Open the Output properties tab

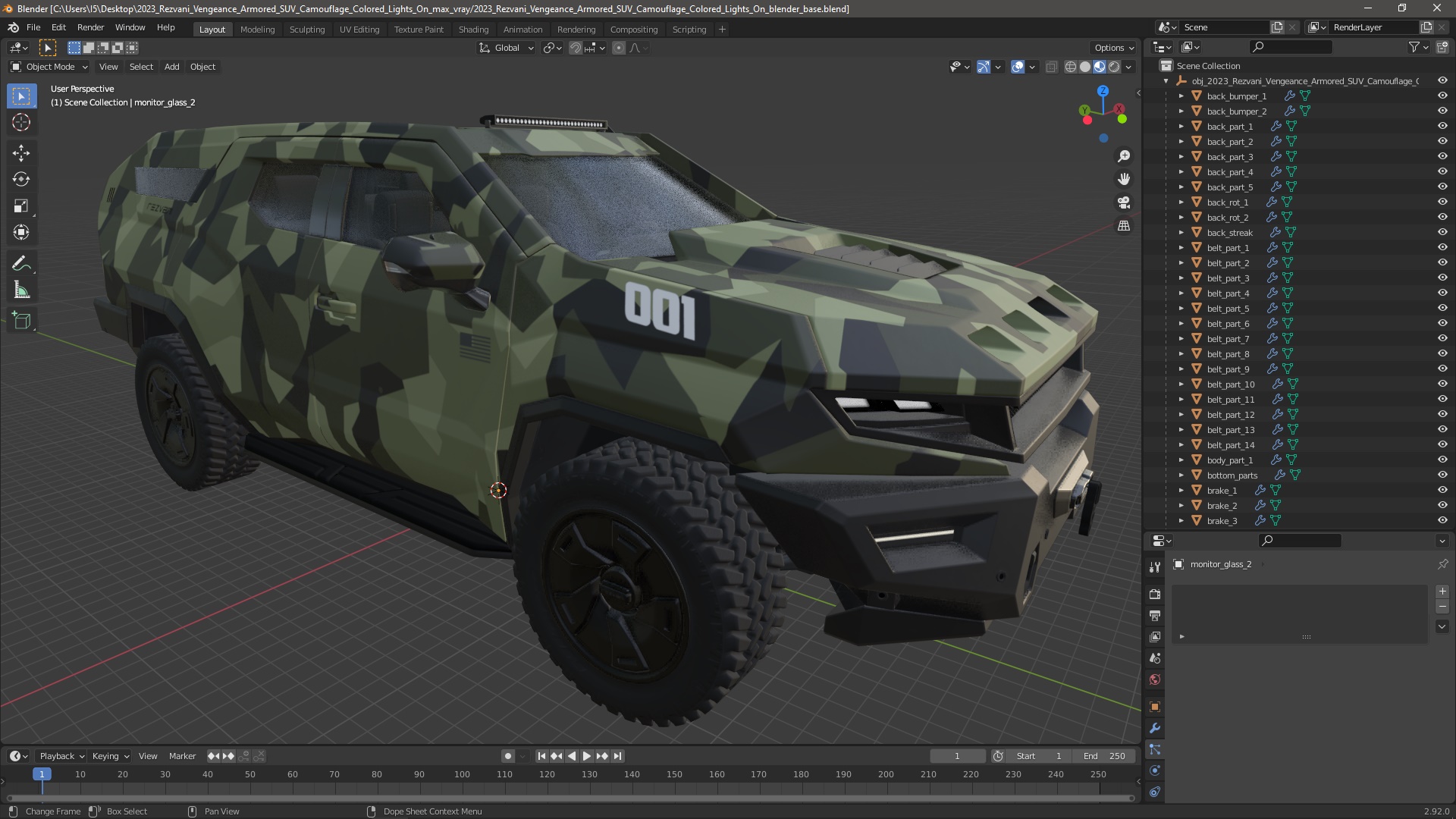click(x=1155, y=616)
